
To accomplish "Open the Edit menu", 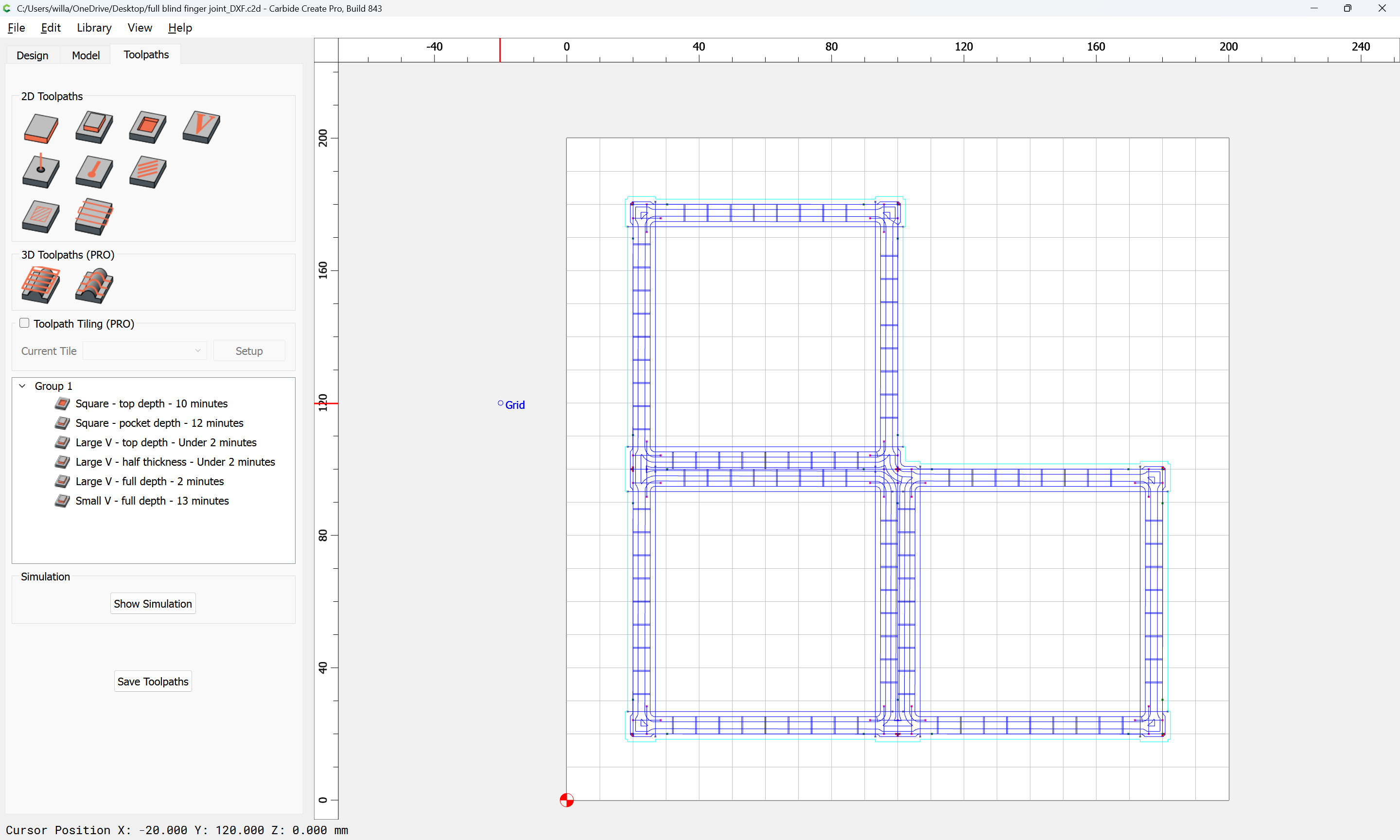I will [x=51, y=28].
